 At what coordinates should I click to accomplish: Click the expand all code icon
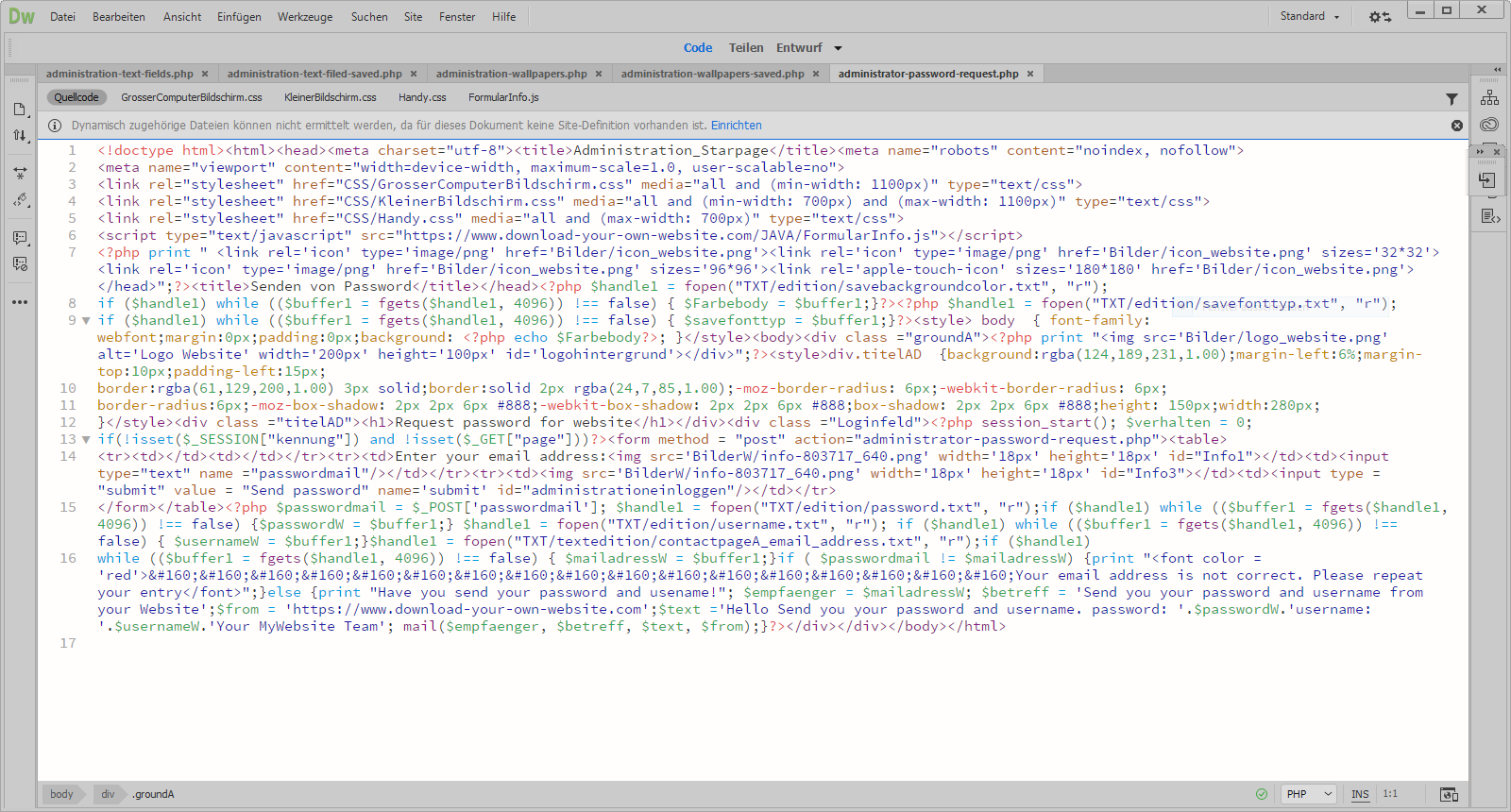(x=20, y=174)
